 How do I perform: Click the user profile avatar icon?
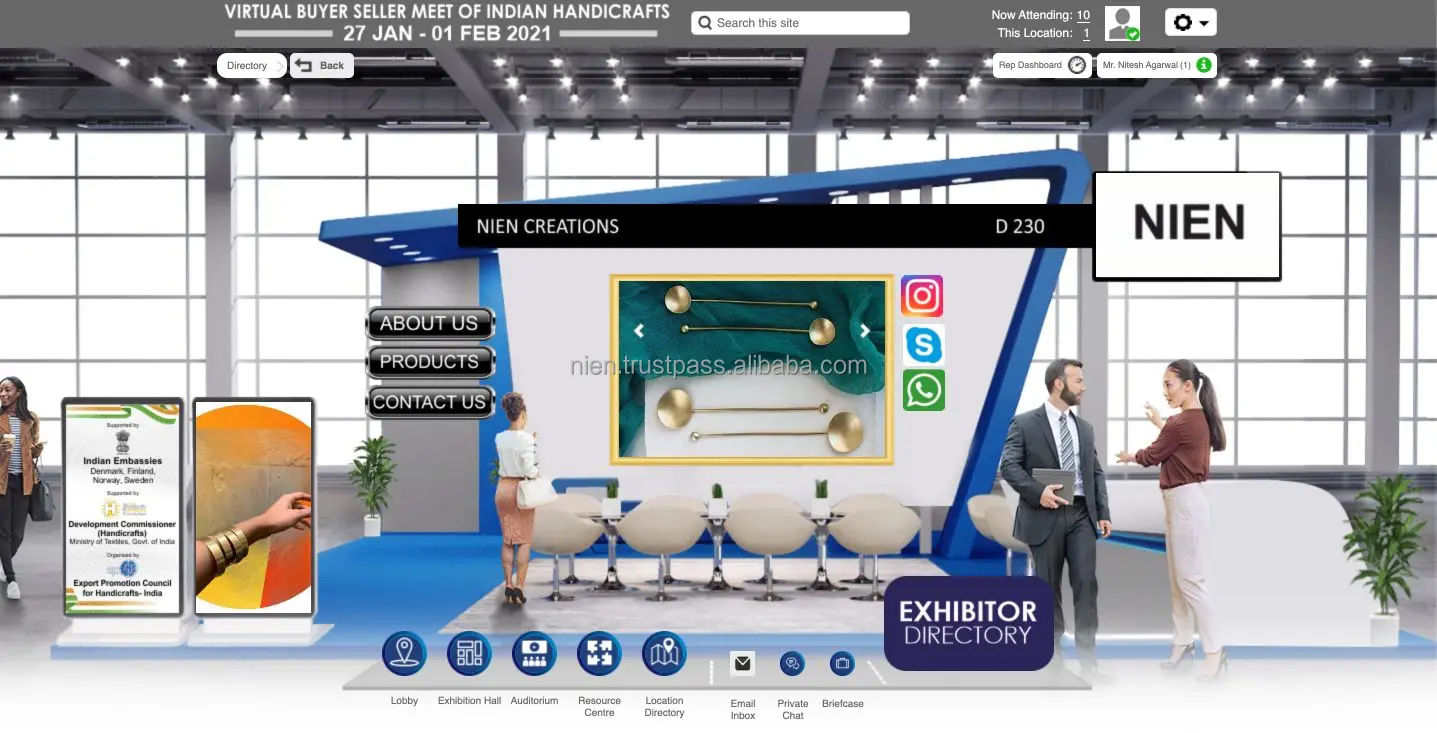(x=1122, y=23)
